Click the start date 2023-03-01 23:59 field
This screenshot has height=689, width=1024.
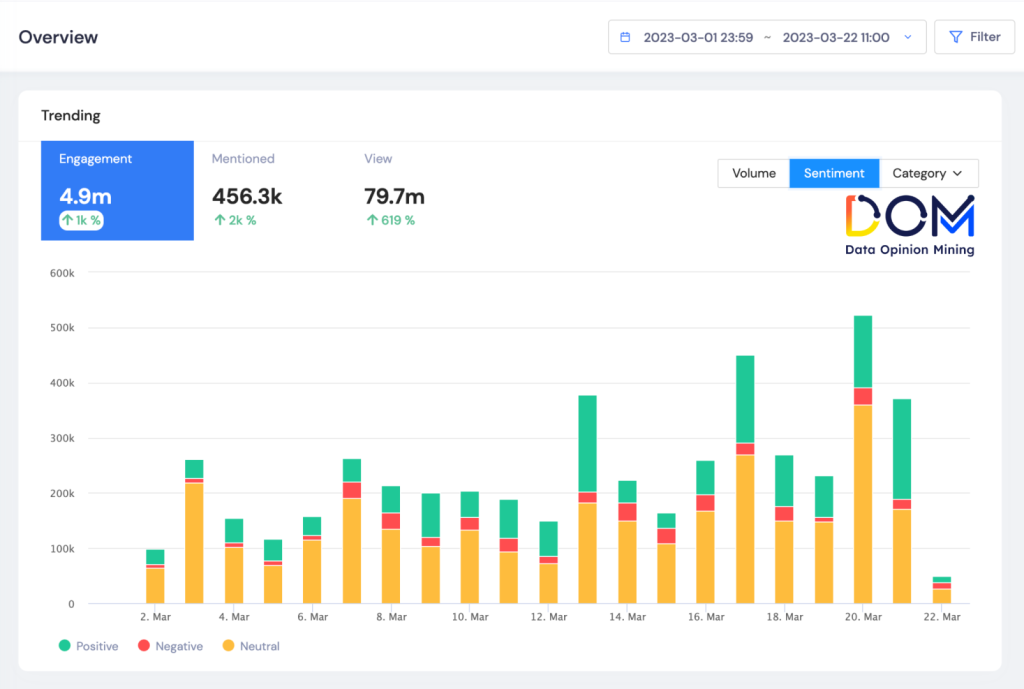[x=697, y=37]
